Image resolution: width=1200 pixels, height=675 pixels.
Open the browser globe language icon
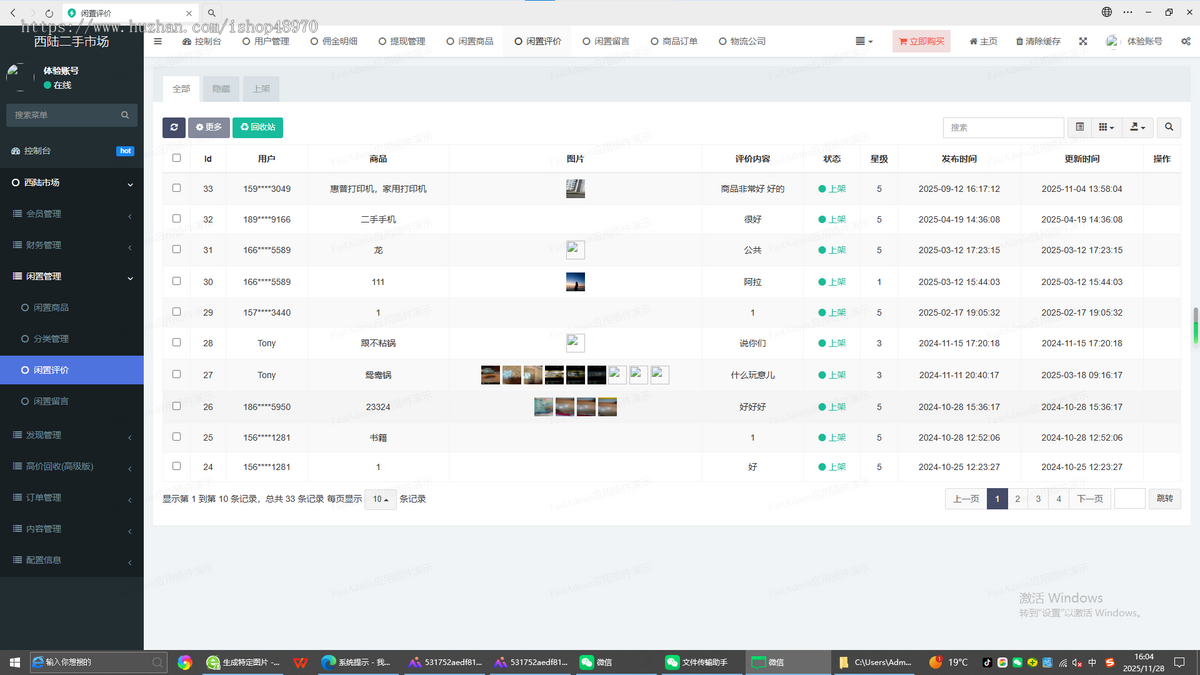coord(1107,12)
